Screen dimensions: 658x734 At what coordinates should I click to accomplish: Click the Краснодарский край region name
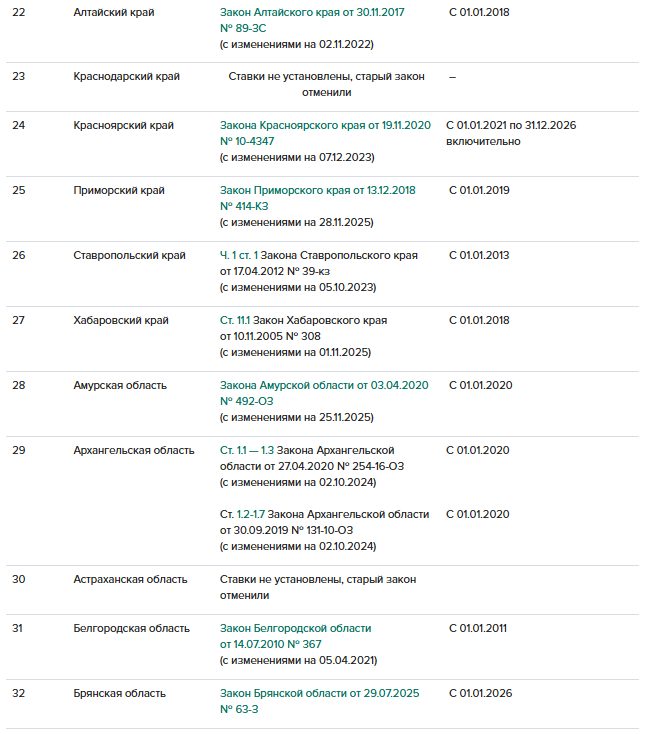126,76
